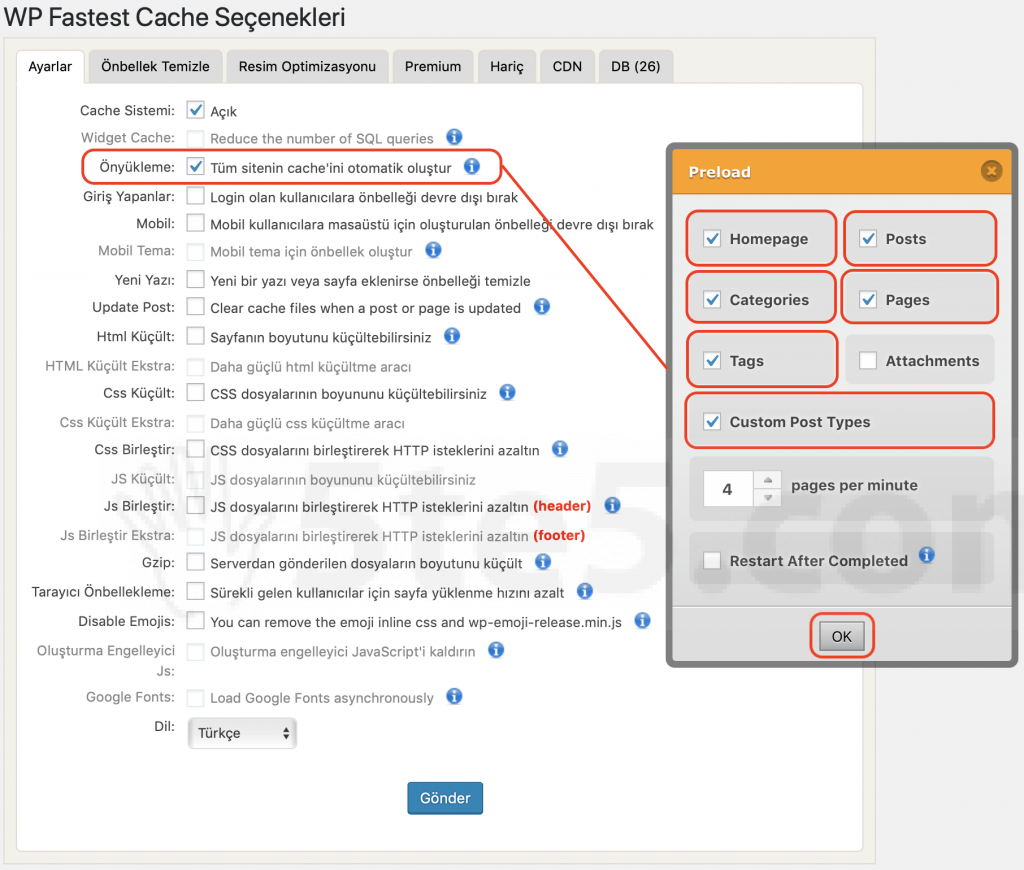The width and height of the screenshot is (1024, 870).
Task: Close the Preload dialog with X icon
Action: coord(991,171)
